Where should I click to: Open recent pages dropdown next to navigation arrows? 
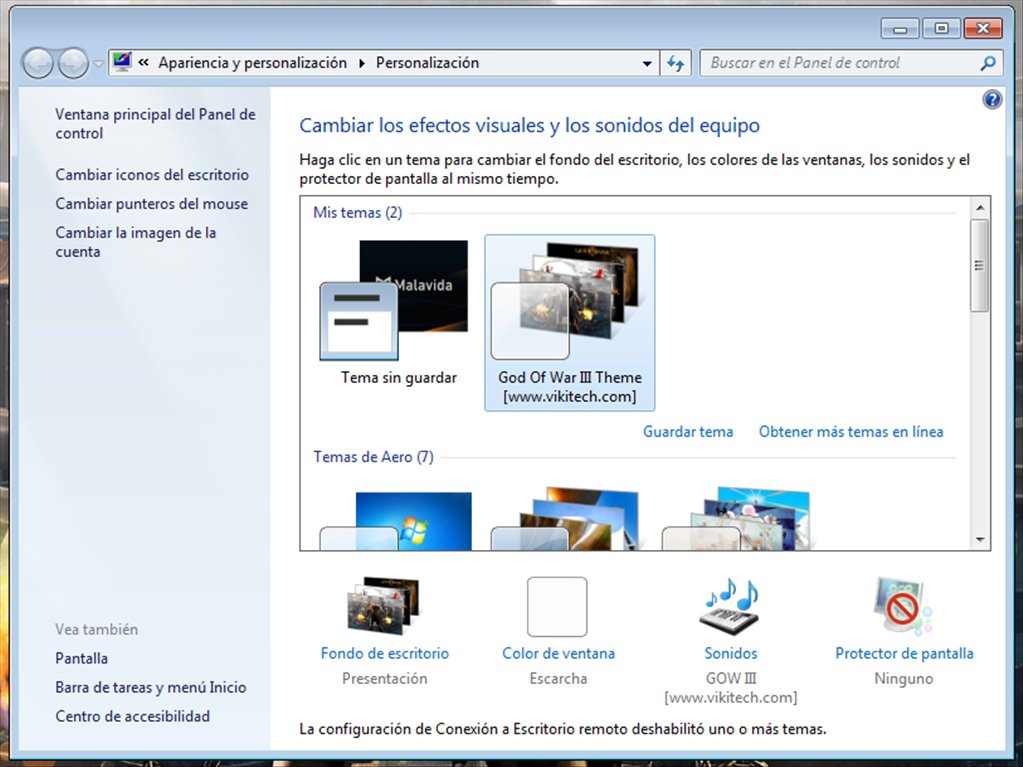point(99,63)
